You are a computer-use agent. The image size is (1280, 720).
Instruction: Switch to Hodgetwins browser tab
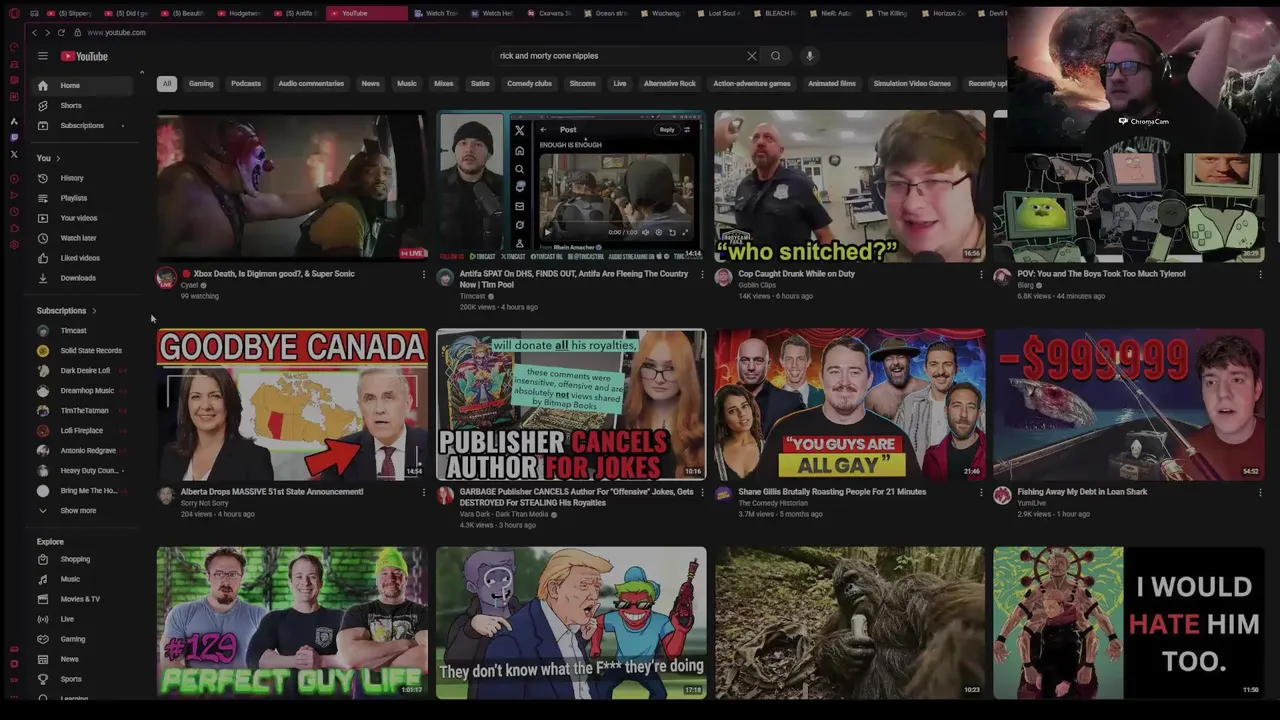point(240,13)
